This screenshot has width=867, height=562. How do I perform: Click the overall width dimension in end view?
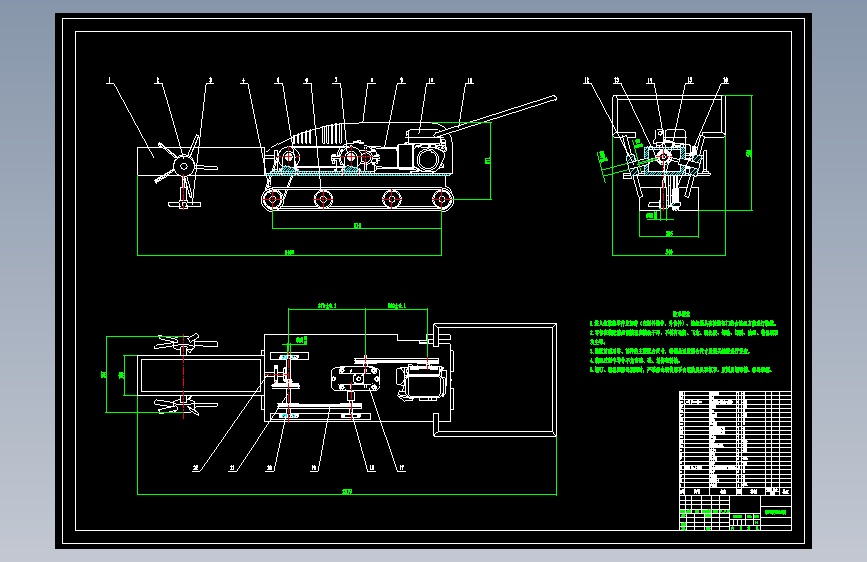(x=669, y=252)
